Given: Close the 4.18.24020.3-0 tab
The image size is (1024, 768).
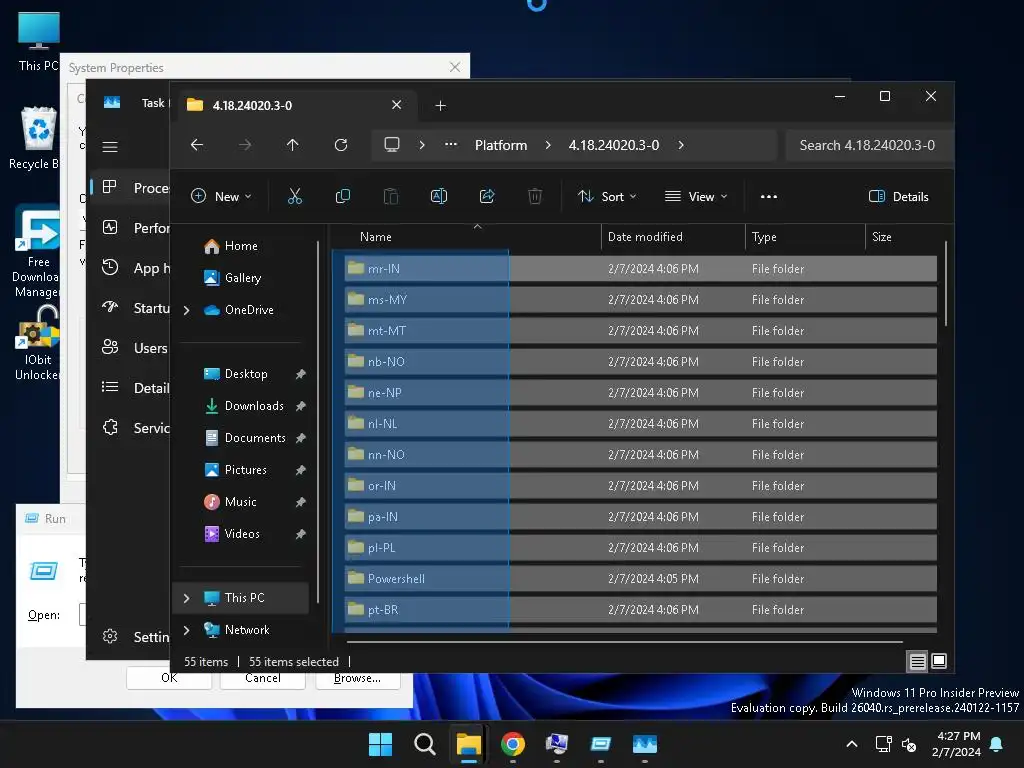Looking at the screenshot, I should [396, 105].
